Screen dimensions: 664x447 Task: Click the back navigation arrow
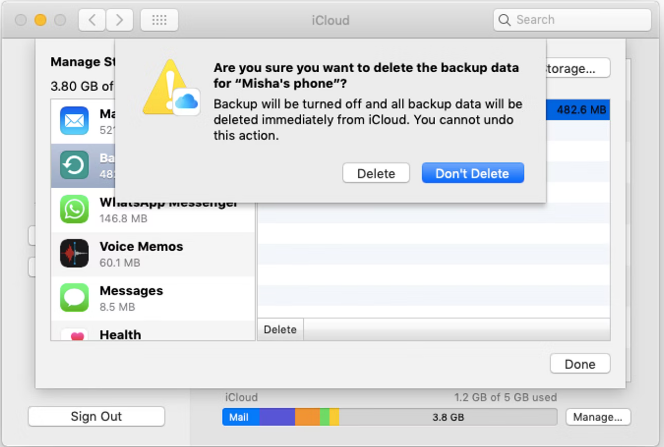[92, 20]
